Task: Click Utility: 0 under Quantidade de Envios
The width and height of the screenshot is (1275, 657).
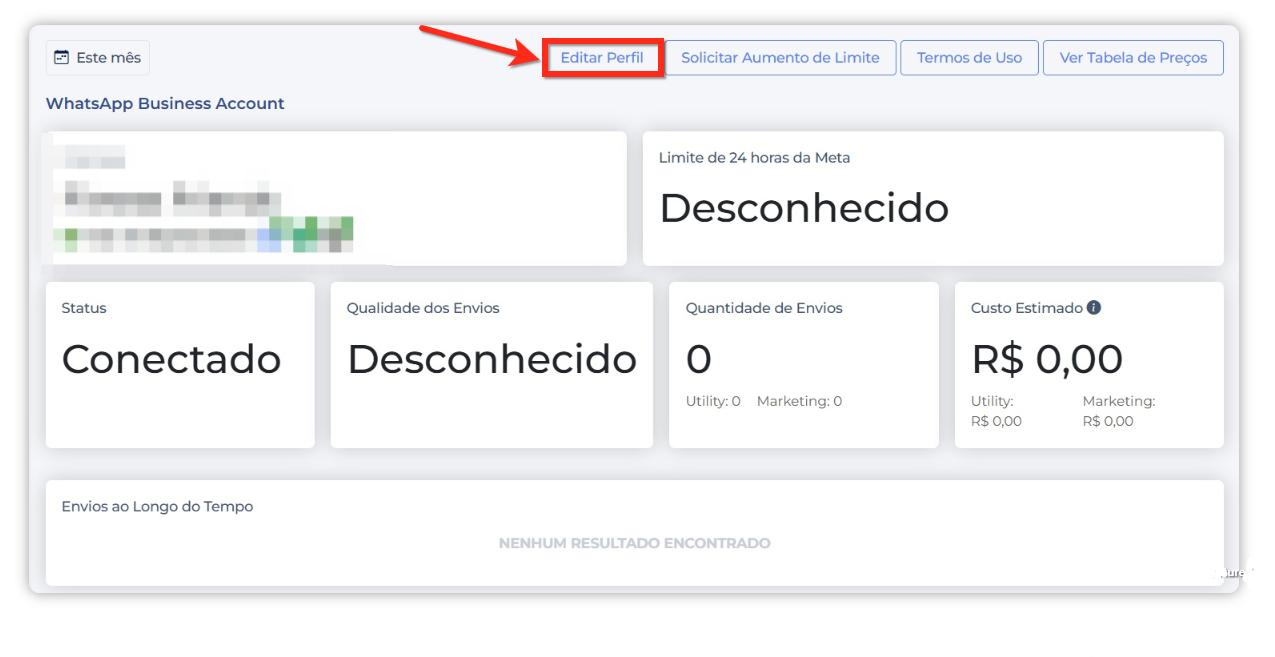Action: pos(713,401)
